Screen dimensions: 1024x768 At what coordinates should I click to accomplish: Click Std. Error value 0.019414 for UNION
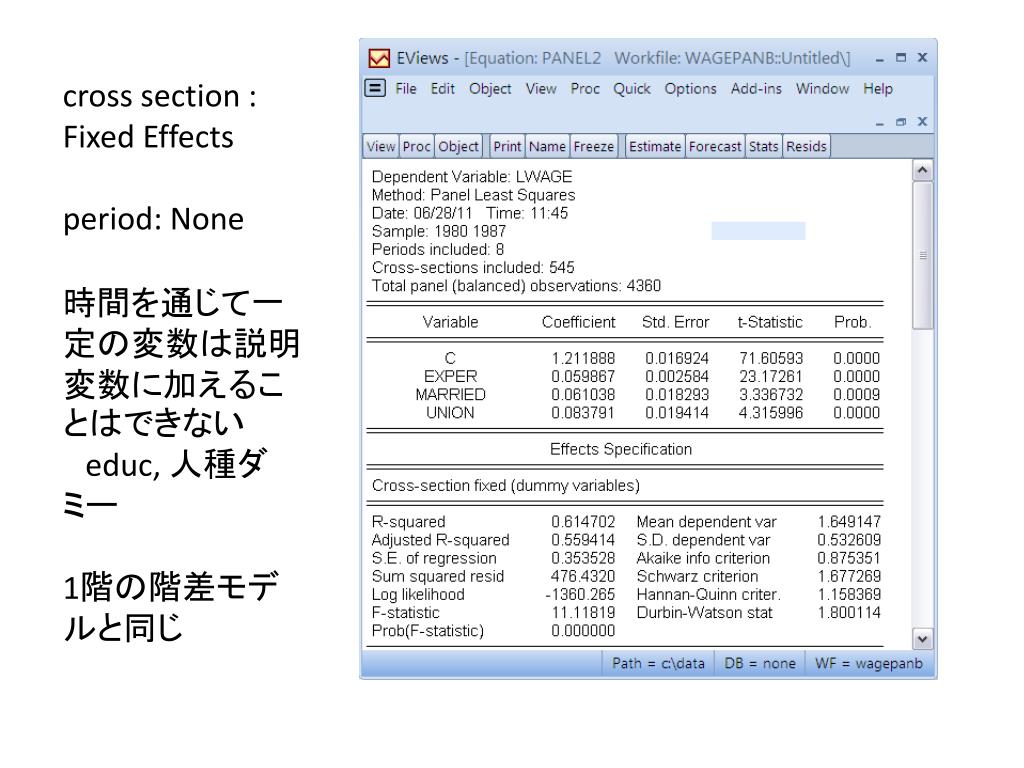677,413
